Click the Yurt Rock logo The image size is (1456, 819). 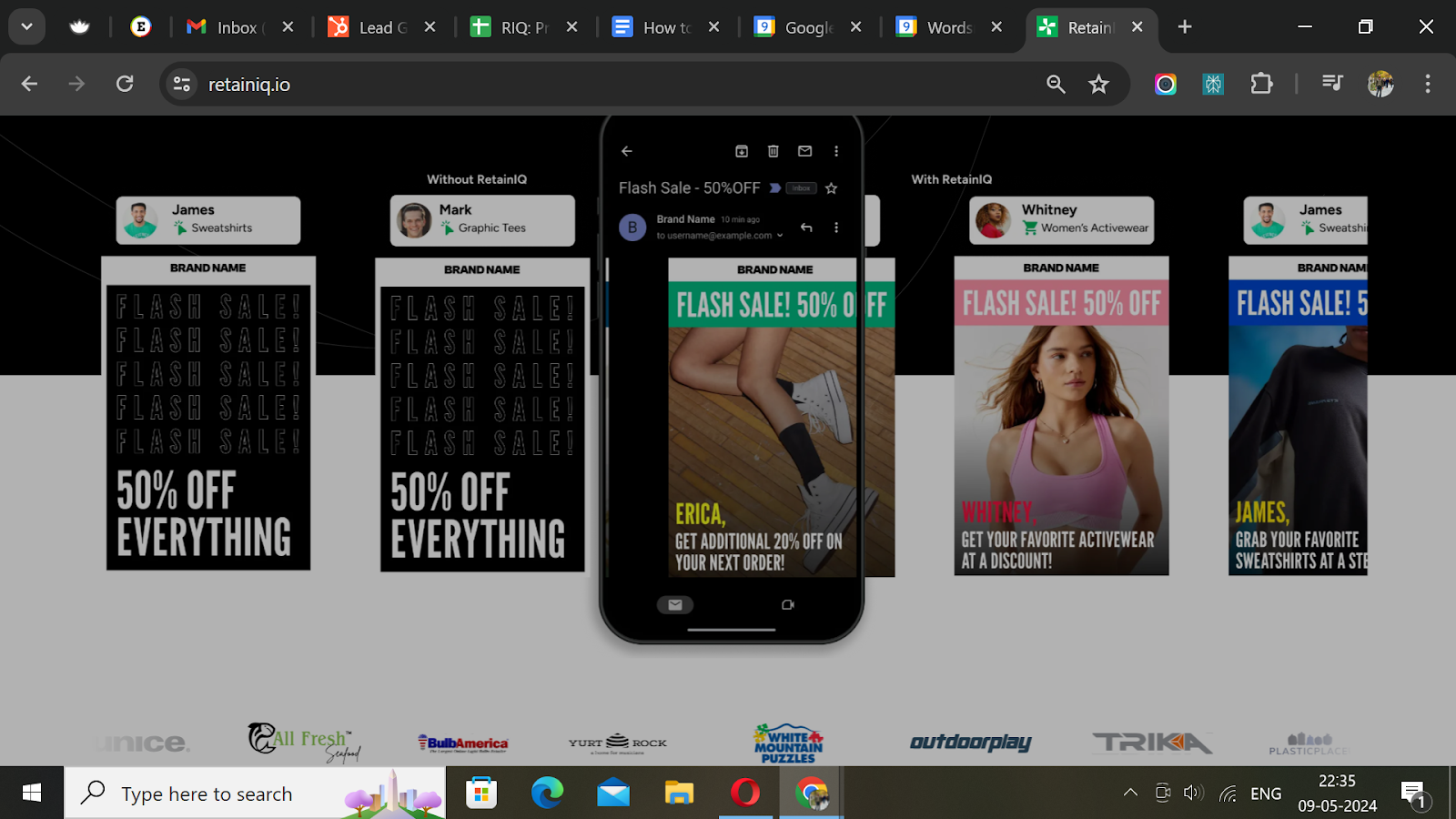(618, 743)
